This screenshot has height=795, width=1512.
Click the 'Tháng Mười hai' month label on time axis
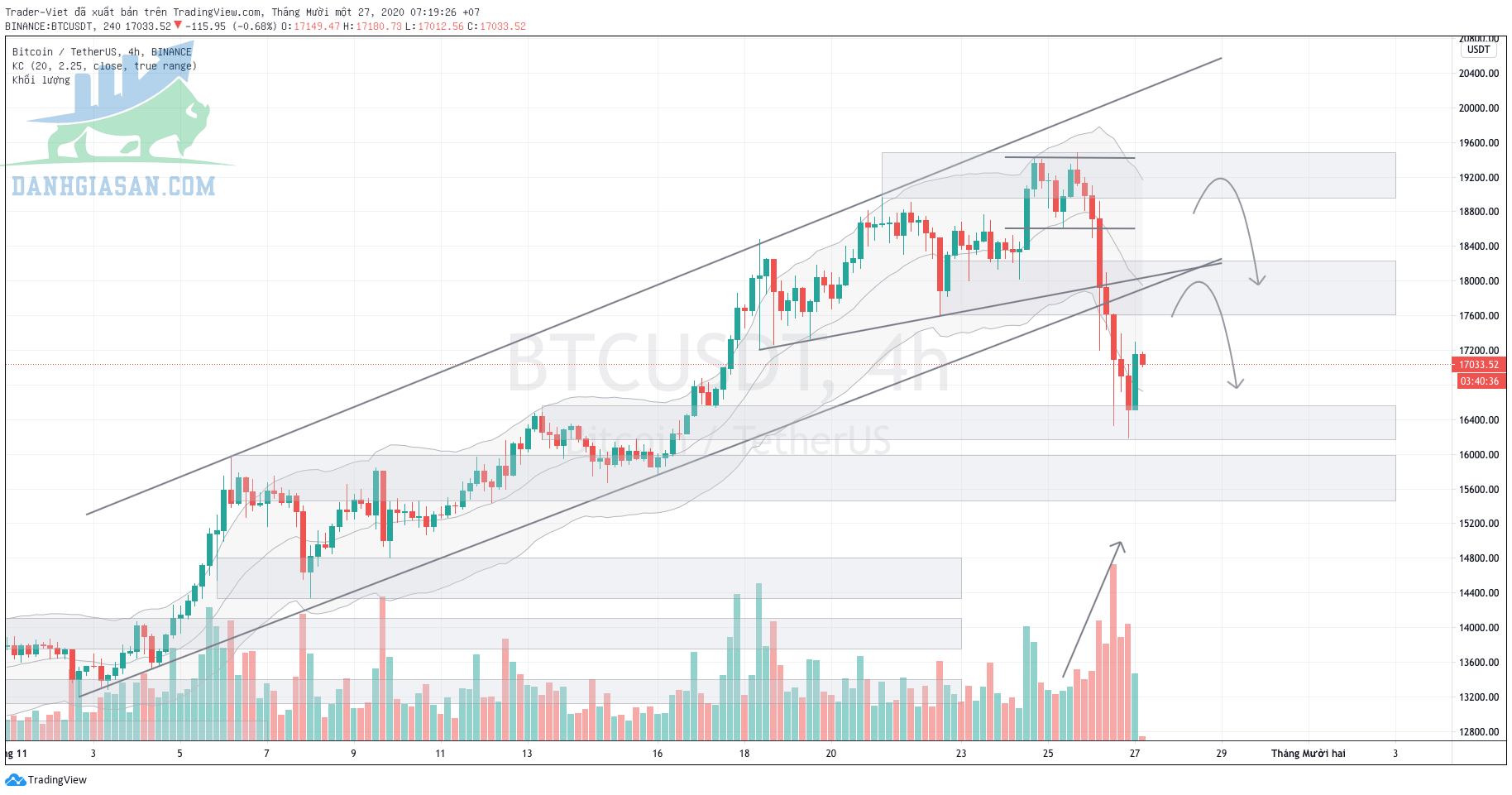[x=1309, y=754]
